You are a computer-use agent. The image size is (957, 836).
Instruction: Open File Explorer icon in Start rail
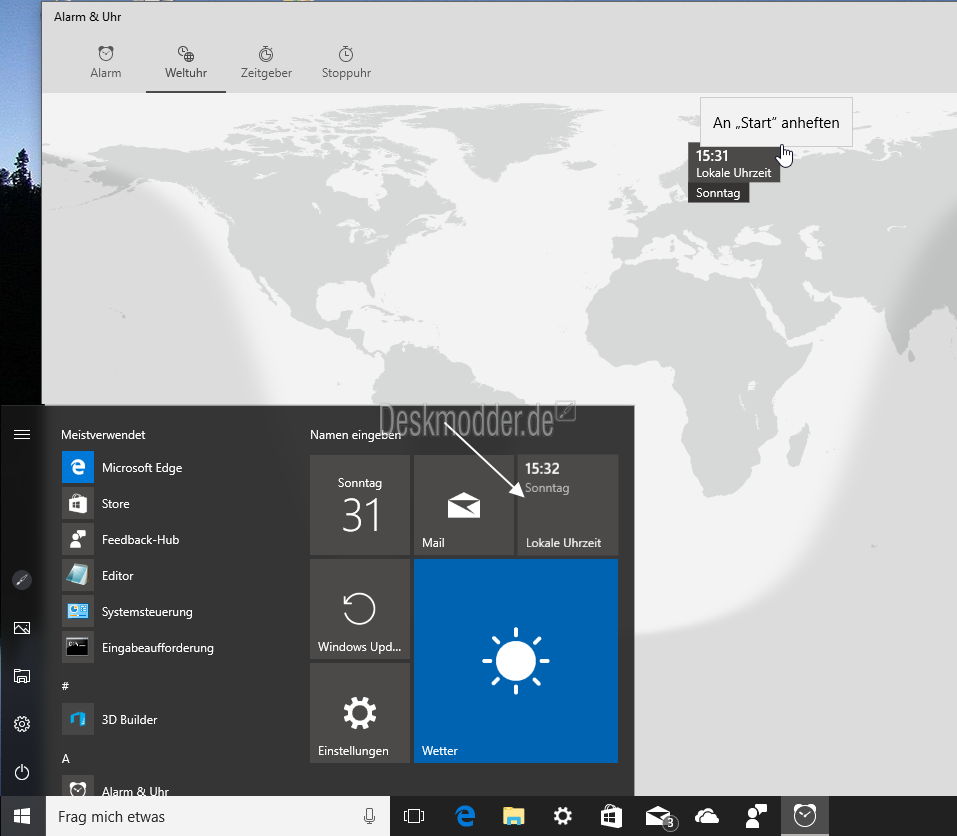(x=22, y=676)
